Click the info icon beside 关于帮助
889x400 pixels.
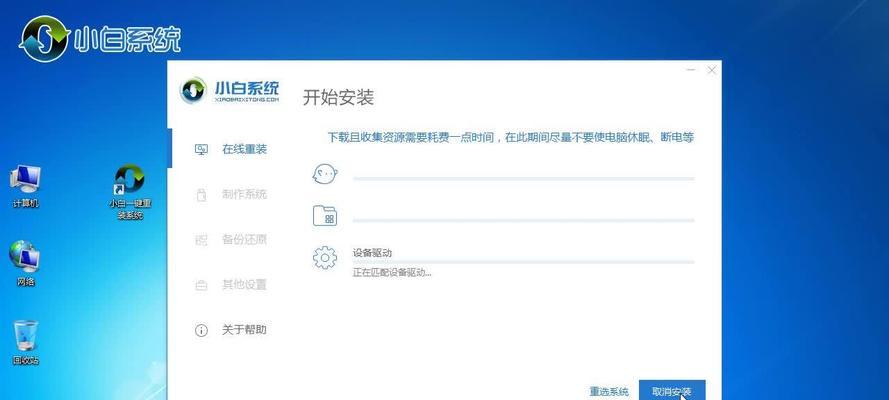coord(201,330)
